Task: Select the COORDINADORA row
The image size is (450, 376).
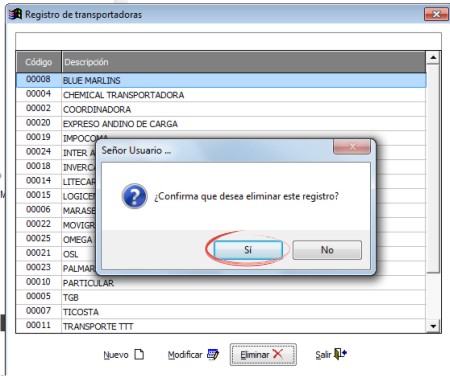Action: pyautogui.click(x=221, y=109)
